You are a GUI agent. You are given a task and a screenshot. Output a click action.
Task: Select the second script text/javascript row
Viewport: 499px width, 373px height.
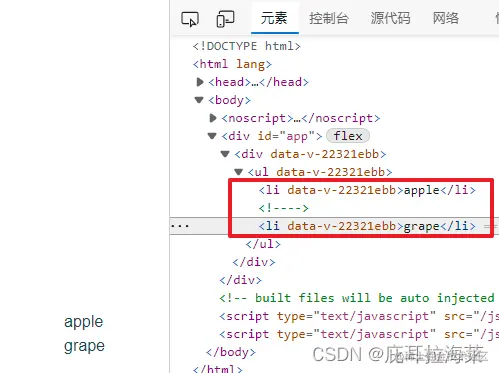coord(359,334)
